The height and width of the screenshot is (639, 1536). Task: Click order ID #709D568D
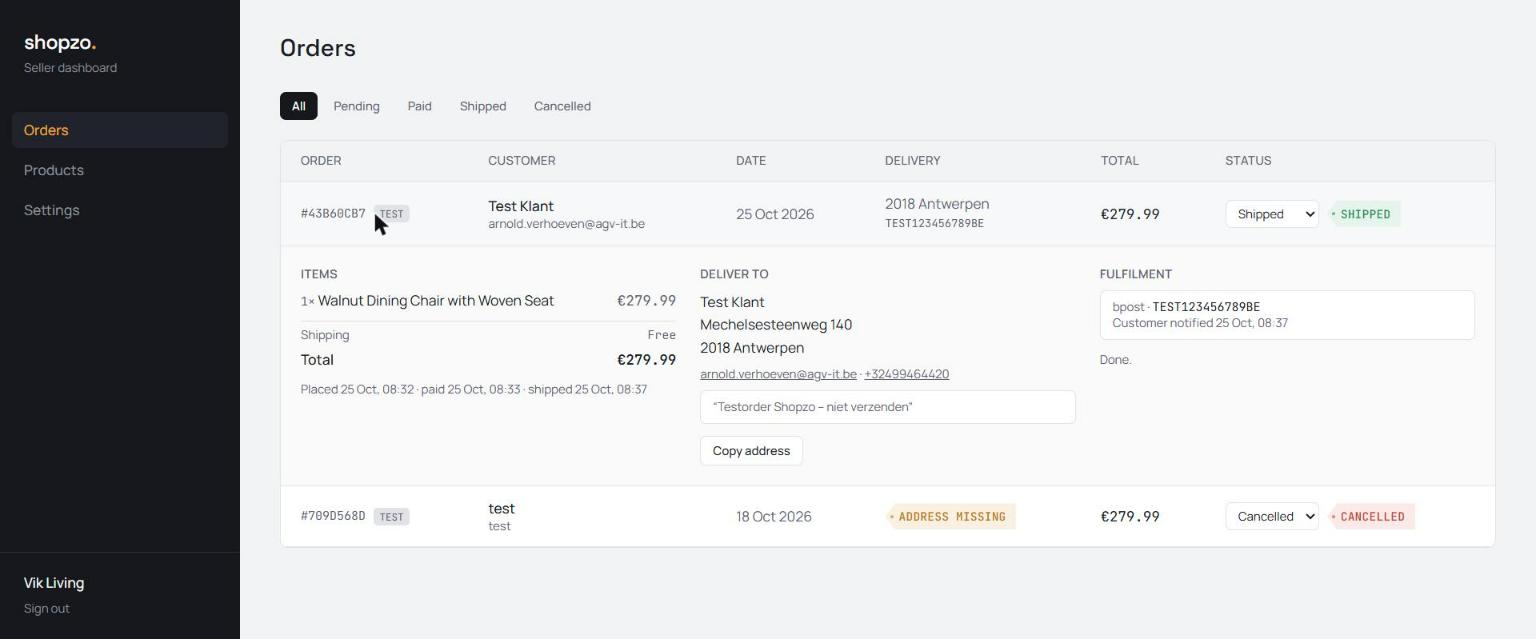pyautogui.click(x=333, y=516)
